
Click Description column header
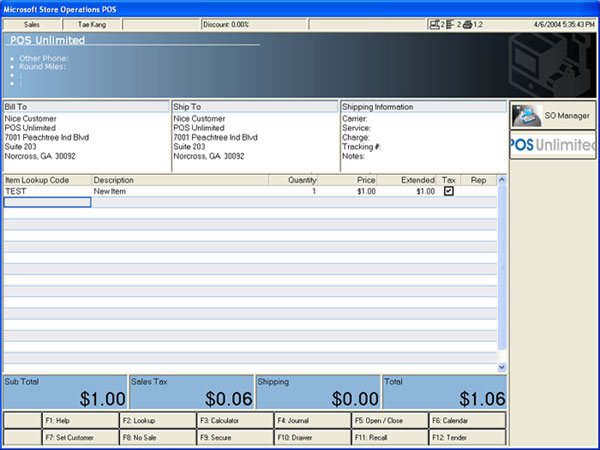(180, 180)
